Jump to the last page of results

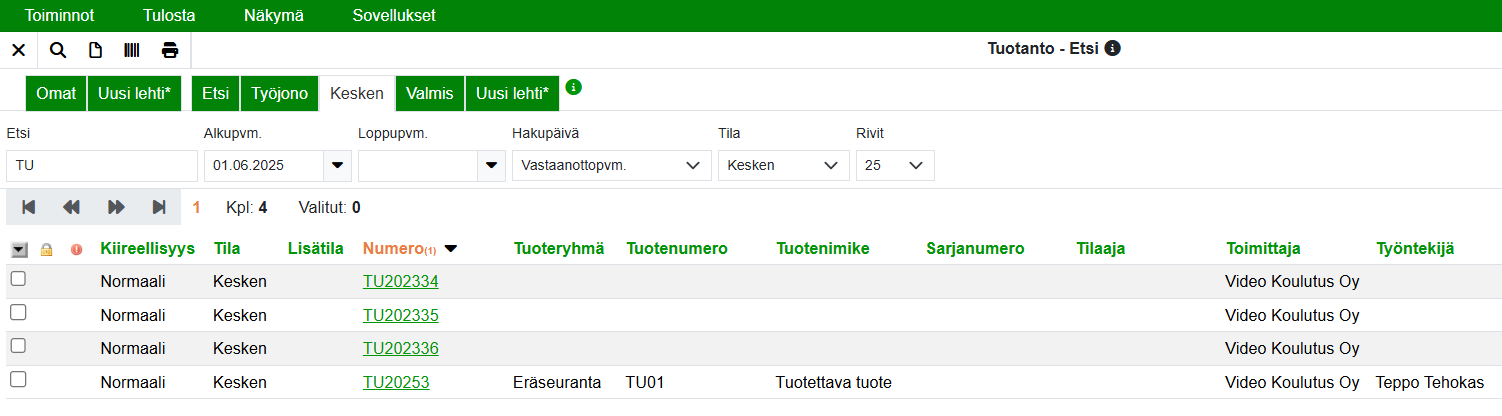pyautogui.click(x=159, y=207)
